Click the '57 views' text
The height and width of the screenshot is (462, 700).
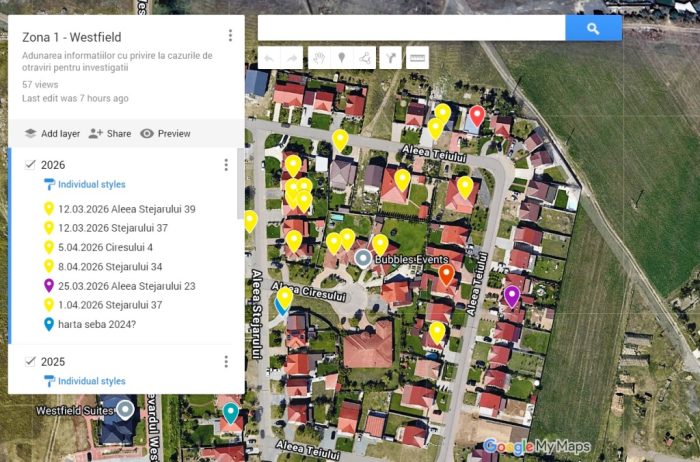pyautogui.click(x=40, y=84)
